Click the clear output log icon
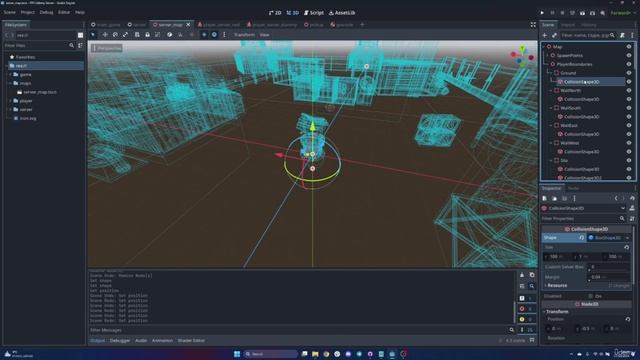 pos(522,275)
